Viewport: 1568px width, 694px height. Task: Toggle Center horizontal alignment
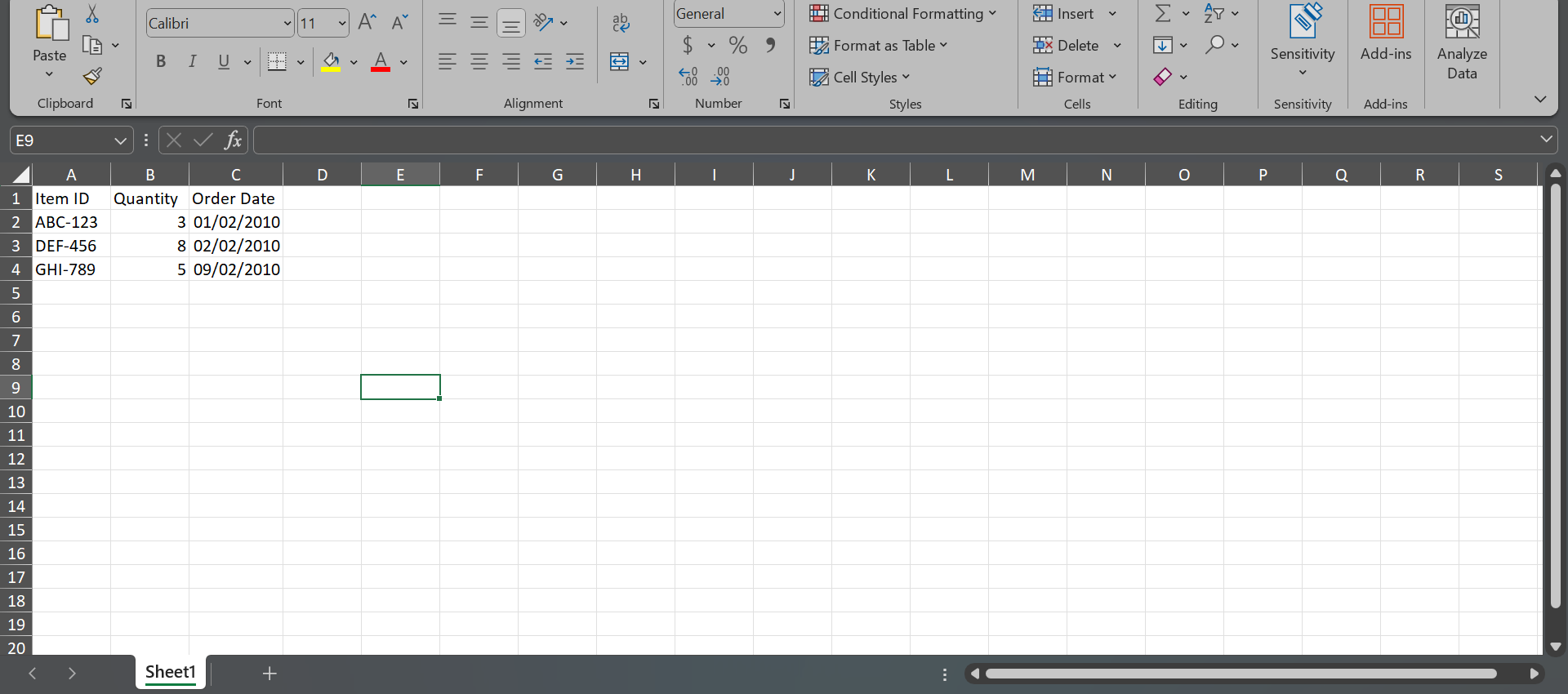479,62
